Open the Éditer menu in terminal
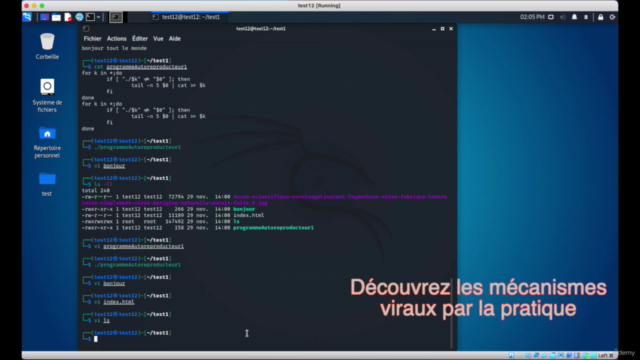The width and height of the screenshot is (640, 360). pos(140,39)
